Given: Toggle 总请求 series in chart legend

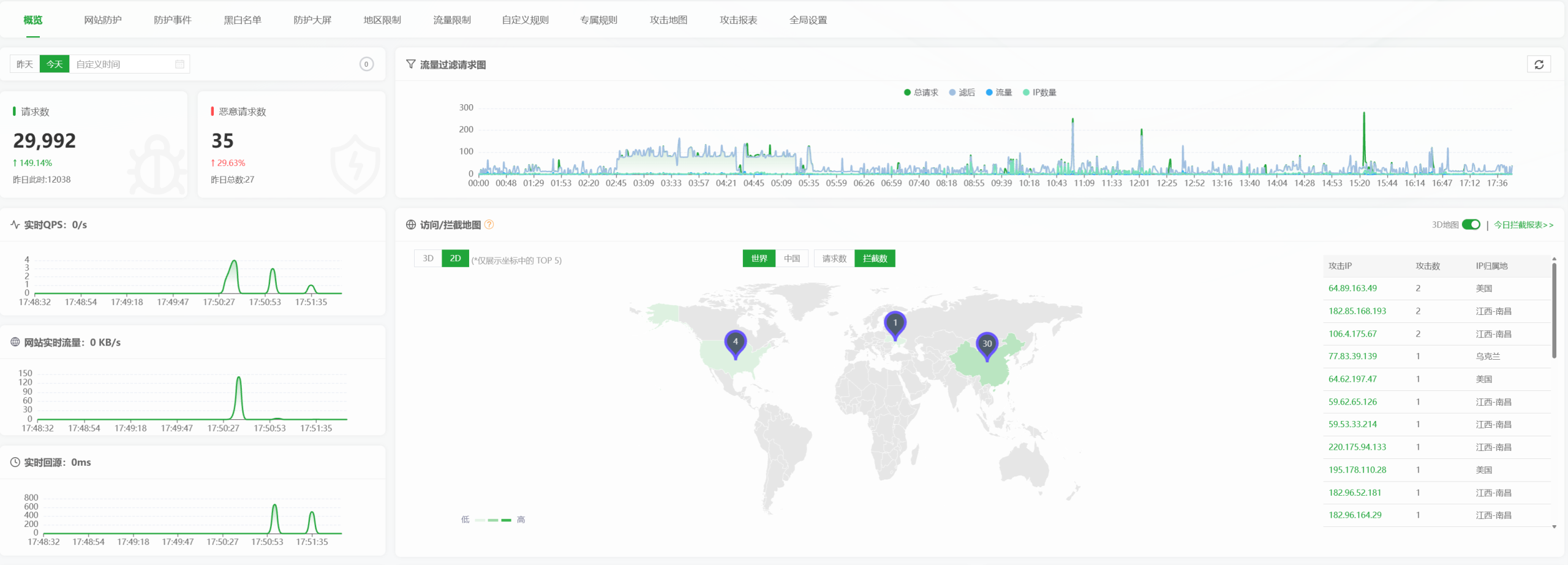Looking at the screenshot, I should (x=921, y=93).
